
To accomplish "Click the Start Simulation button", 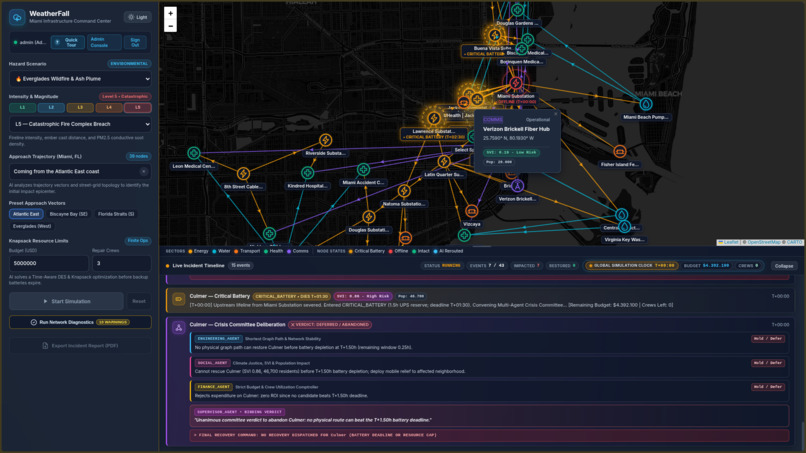I will (66, 301).
